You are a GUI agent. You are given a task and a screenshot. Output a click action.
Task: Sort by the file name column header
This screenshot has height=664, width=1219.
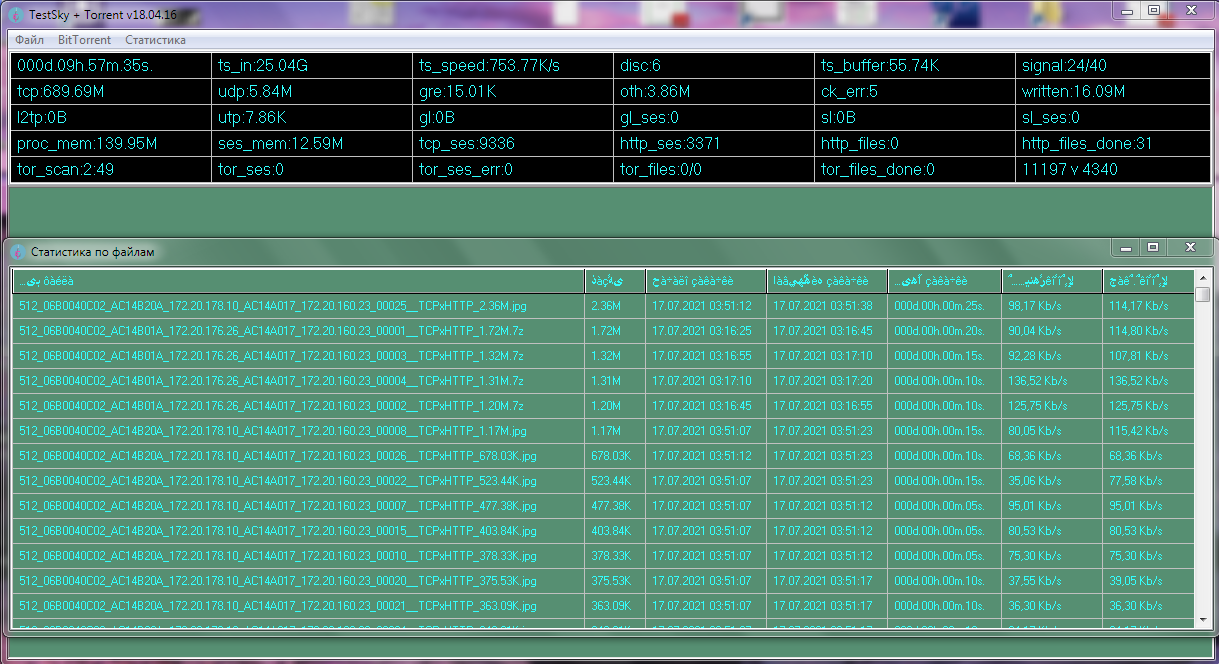298,280
